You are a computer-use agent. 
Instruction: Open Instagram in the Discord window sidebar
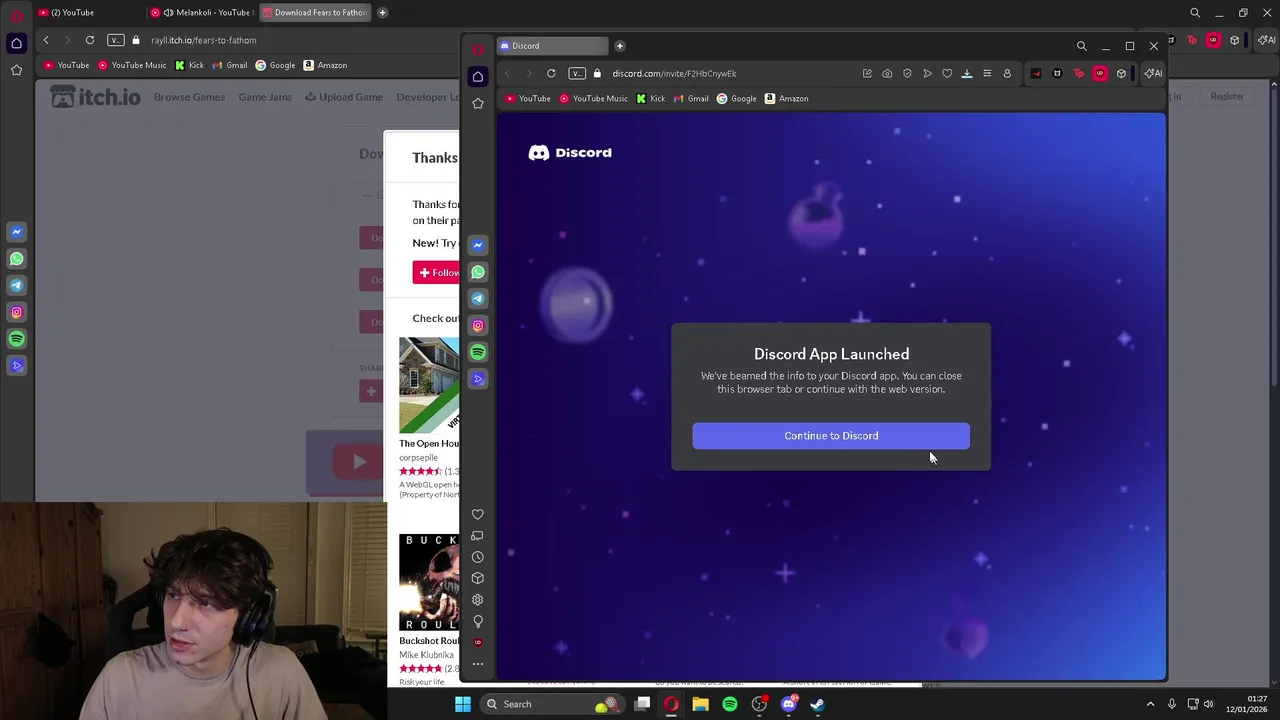pos(478,325)
